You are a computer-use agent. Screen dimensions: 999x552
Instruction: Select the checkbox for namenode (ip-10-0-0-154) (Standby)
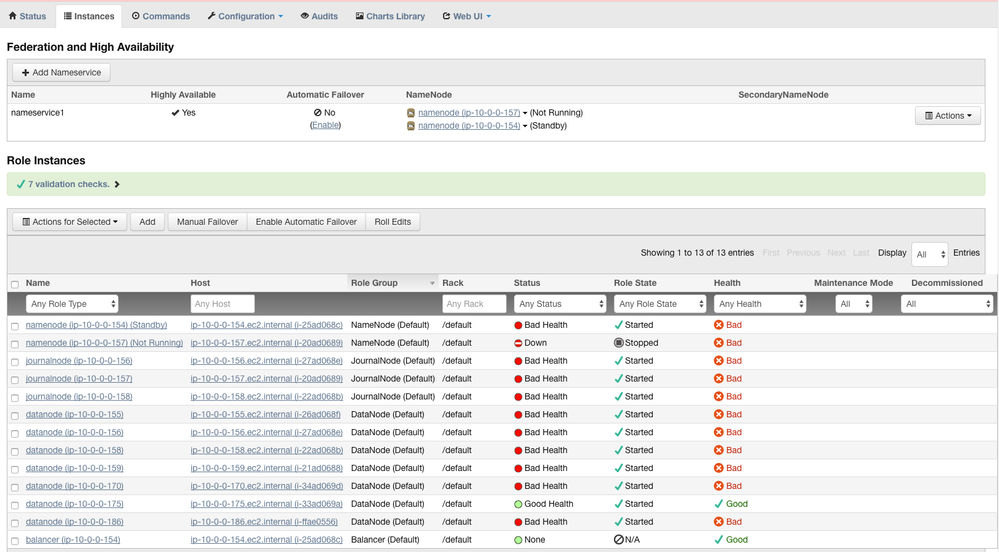coord(15,326)
